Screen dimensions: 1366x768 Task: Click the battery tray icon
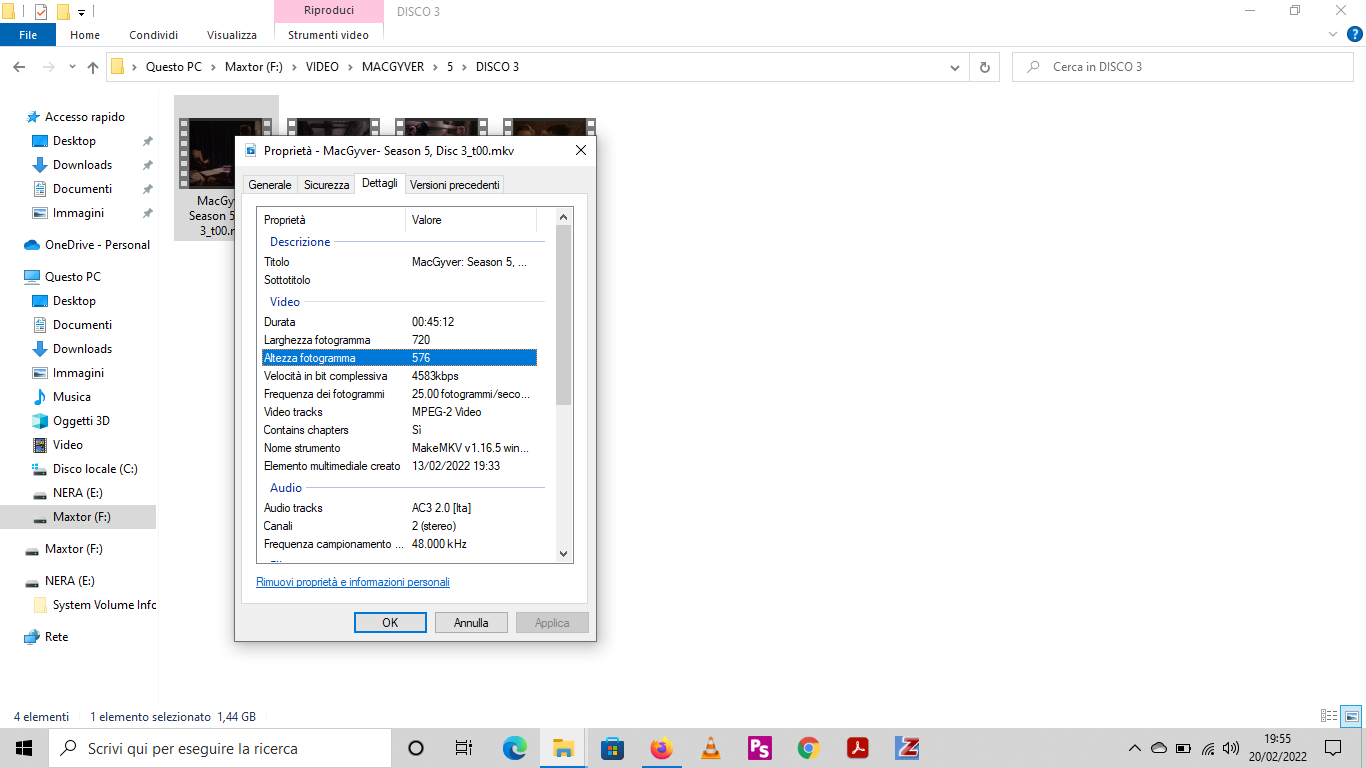coord(1183,748)
